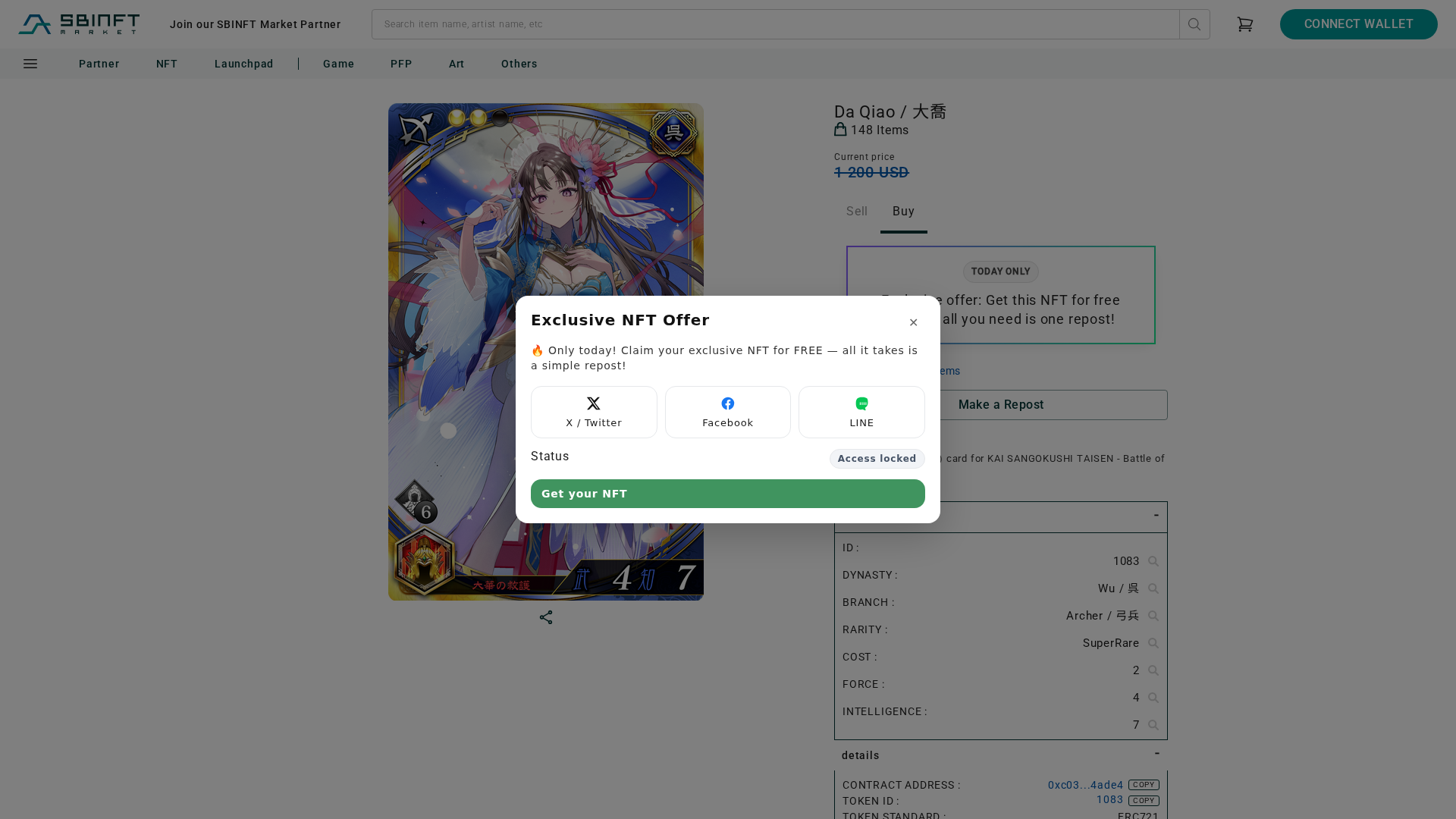Share this NFT via share icon
The image size is (1456, 819).
(546, 617)
